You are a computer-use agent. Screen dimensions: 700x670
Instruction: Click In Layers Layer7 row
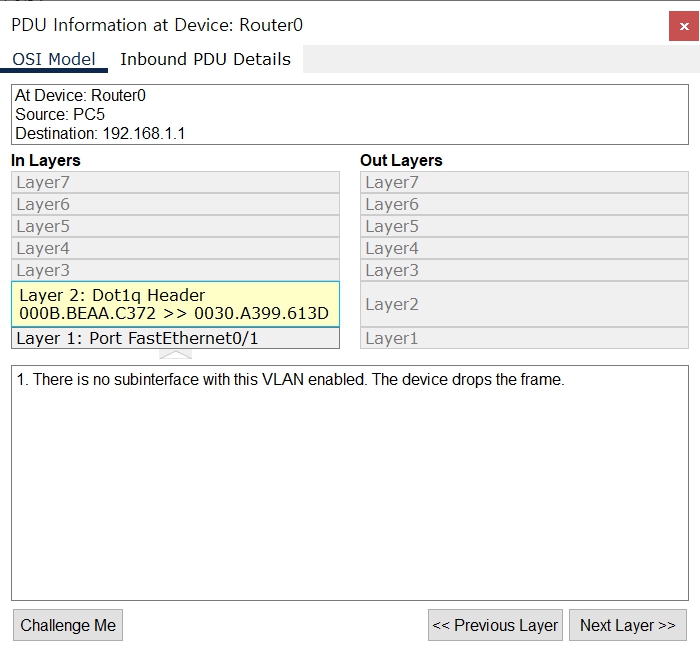(x=175, y=182)
